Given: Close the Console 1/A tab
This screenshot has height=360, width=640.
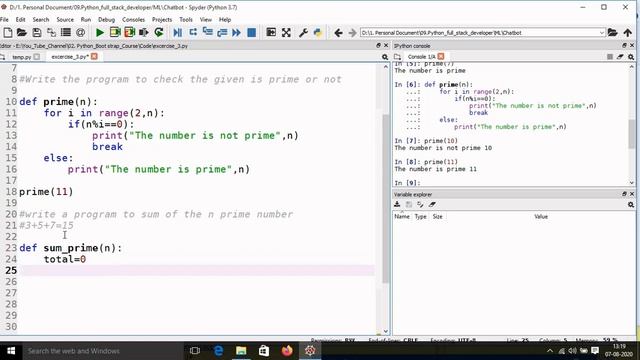Looking at the screenshot, I should 441,56.
